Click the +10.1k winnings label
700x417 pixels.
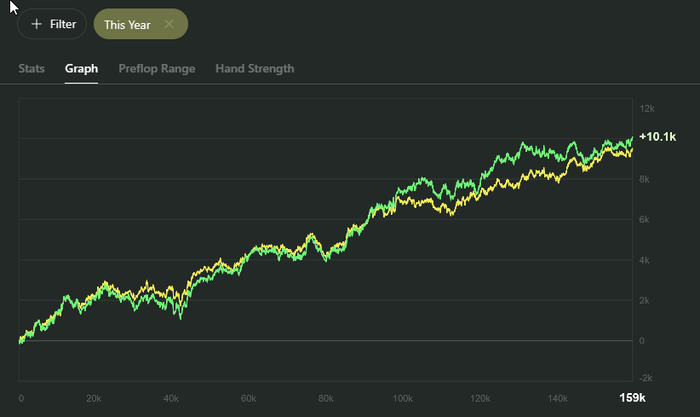coord(656,136)
